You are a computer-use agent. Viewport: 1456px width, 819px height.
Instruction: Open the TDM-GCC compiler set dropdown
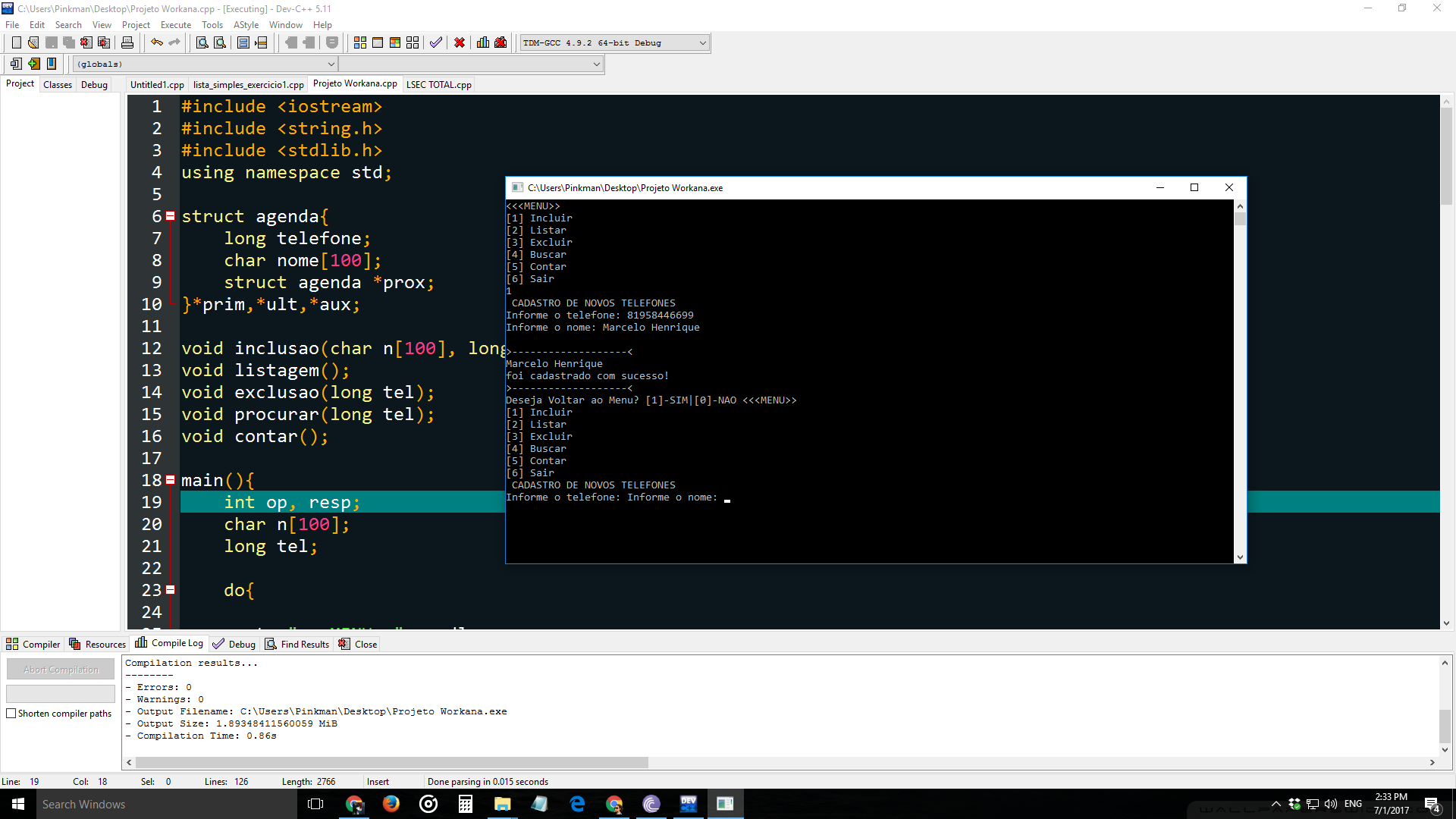coord(614,42)
